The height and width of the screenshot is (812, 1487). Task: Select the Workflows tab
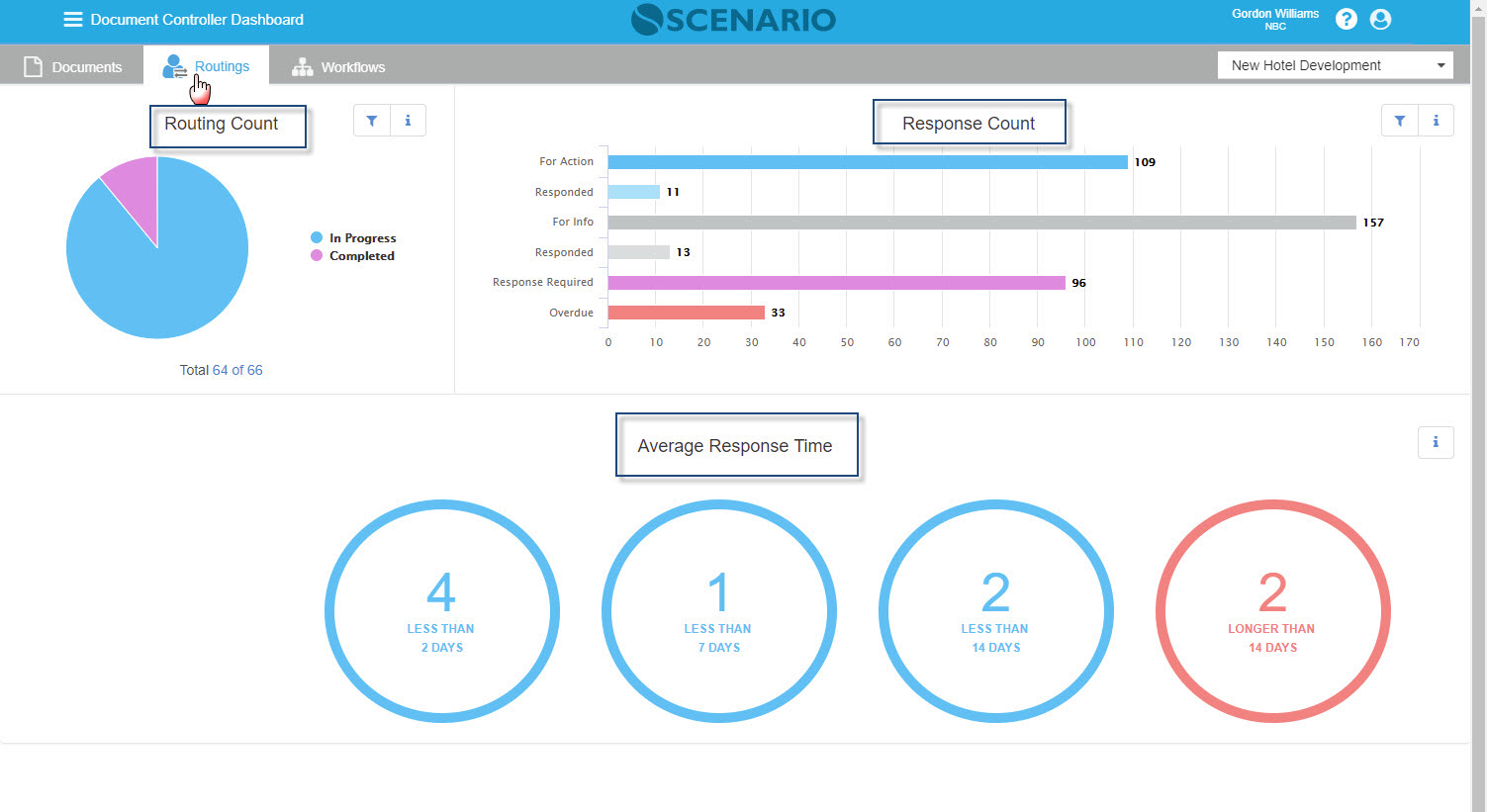pos(338,66)
